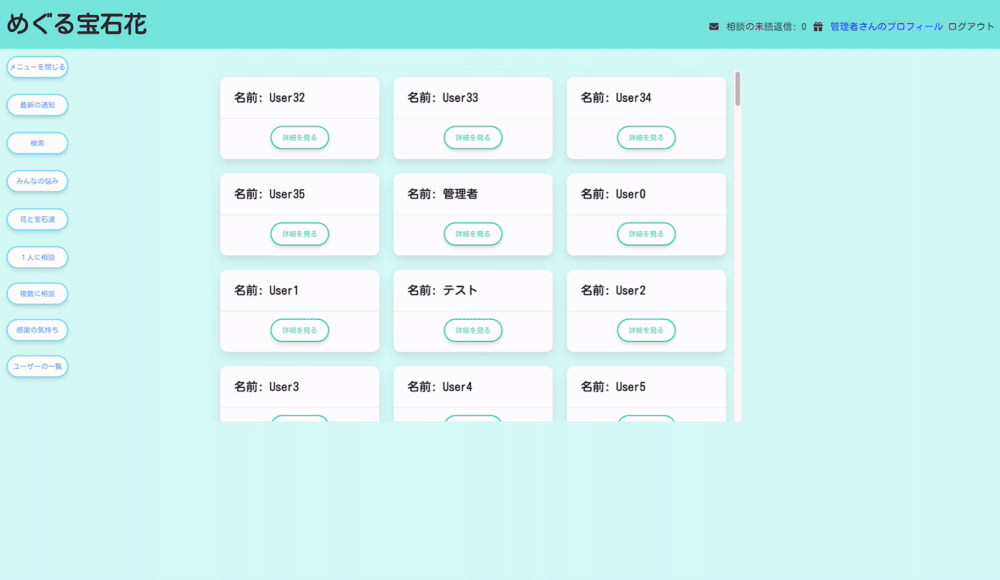Screen dimensions: 1000x580
Task: Choose 1人に相談 in sidebar
Action: click(37, 257)
